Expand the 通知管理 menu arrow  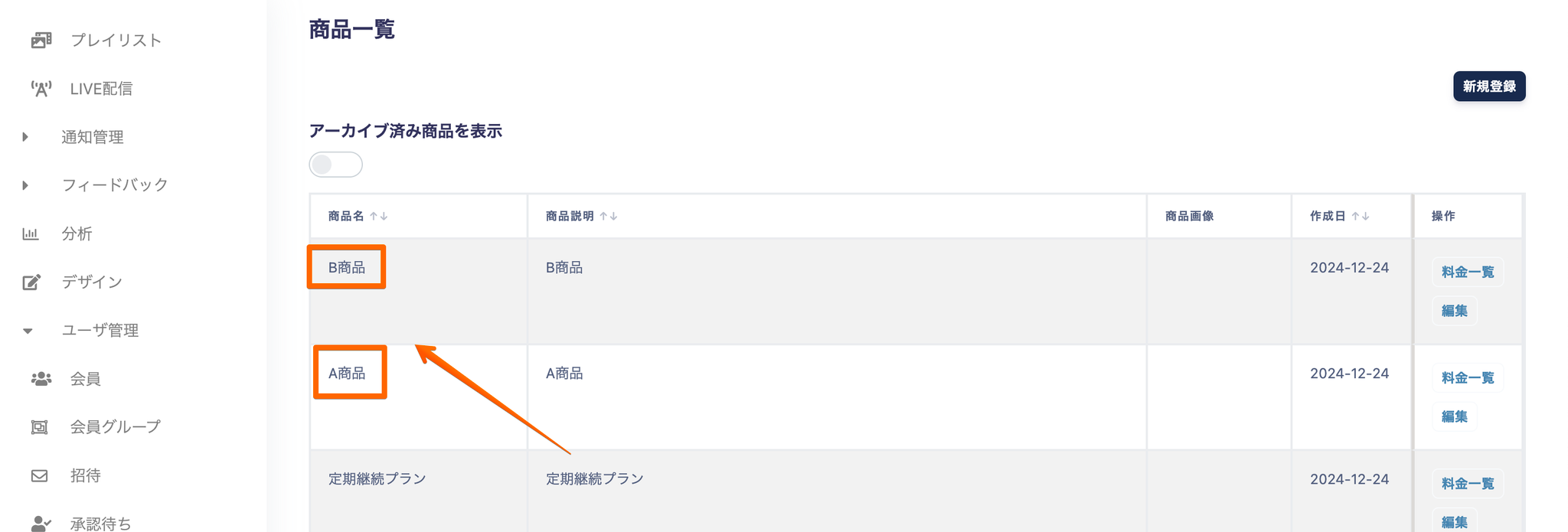[x=25, y=137]
